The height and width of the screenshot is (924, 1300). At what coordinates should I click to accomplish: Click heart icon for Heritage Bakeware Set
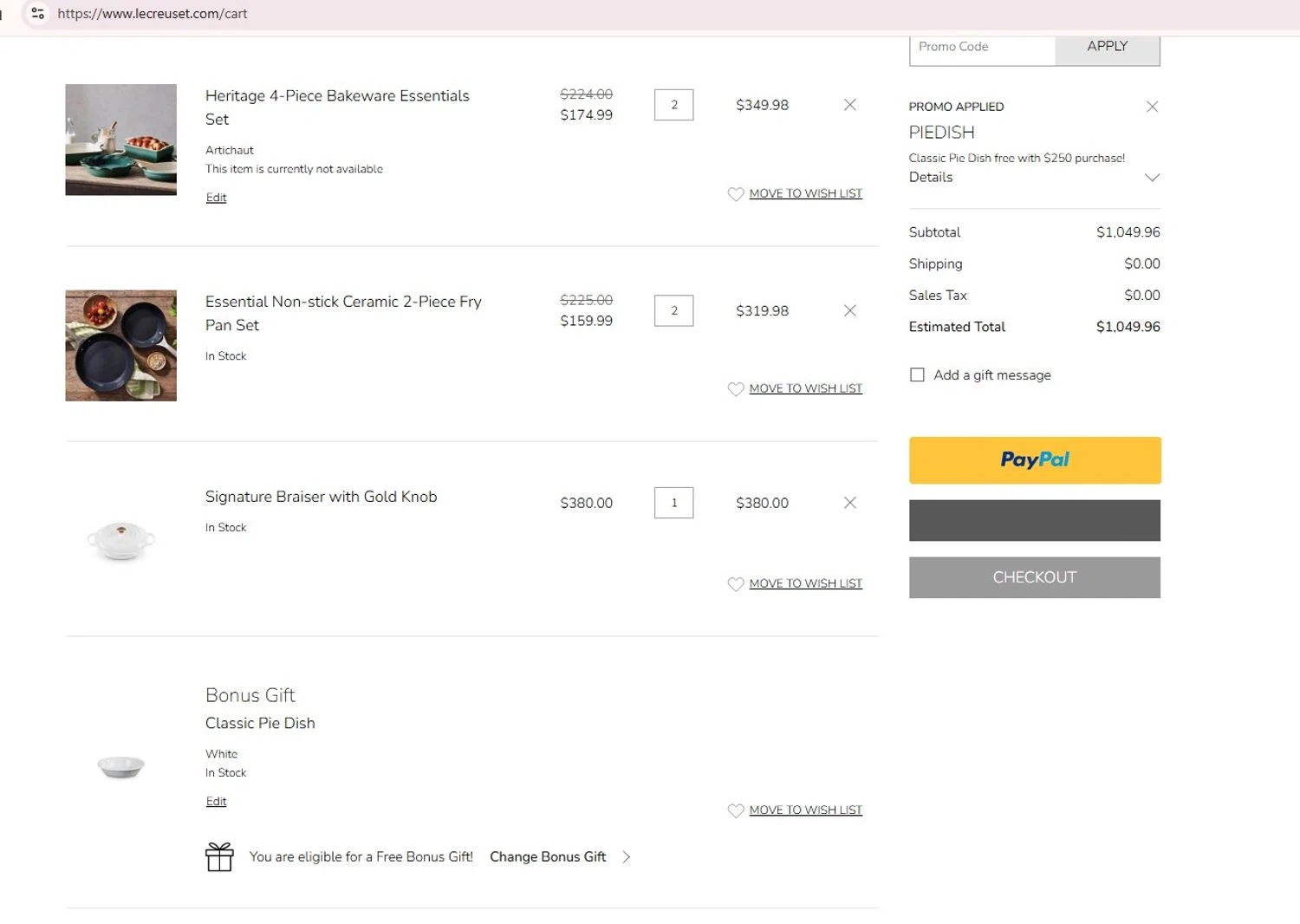click(x=736, y=194)
